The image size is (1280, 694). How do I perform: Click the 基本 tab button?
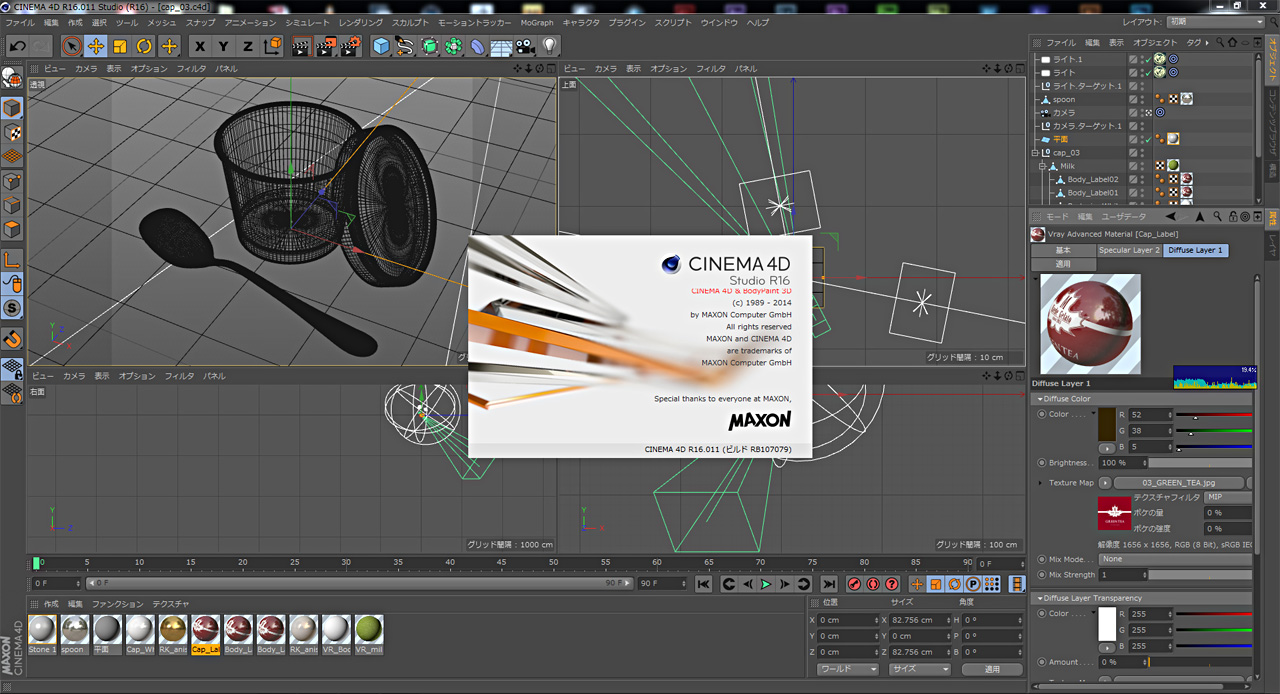coord(1063,250)
